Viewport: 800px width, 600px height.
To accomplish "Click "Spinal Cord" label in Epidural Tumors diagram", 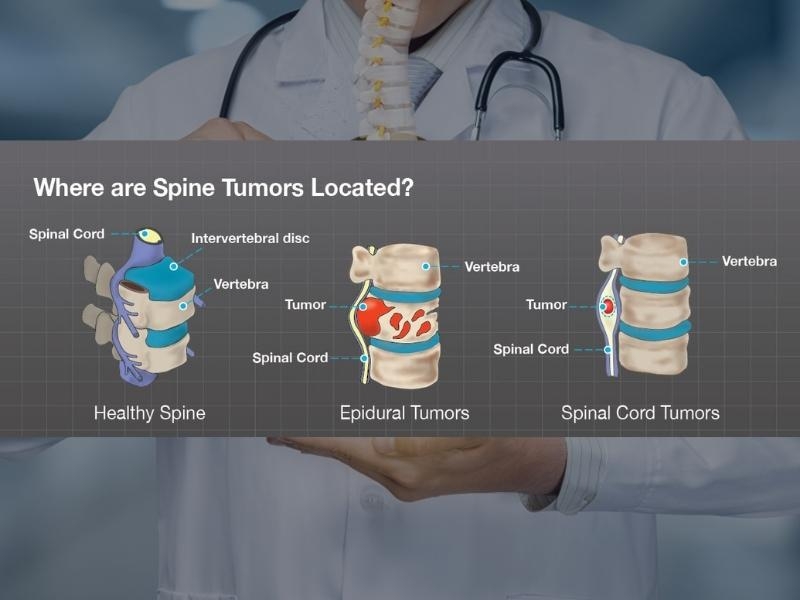I will click(290, 358).
